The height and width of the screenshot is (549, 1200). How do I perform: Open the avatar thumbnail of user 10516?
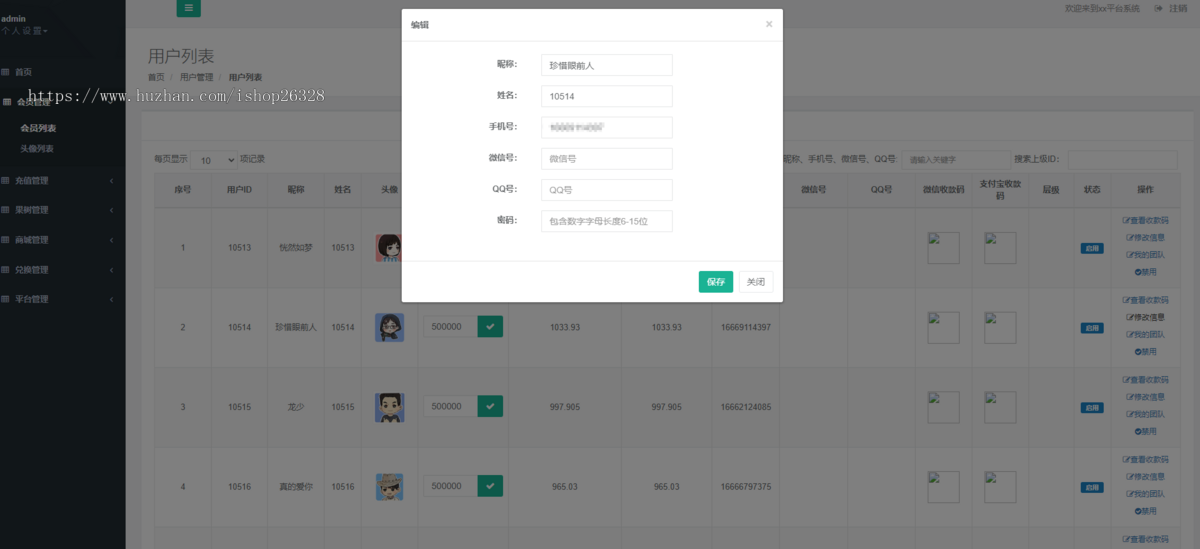[x=389, y=487]
